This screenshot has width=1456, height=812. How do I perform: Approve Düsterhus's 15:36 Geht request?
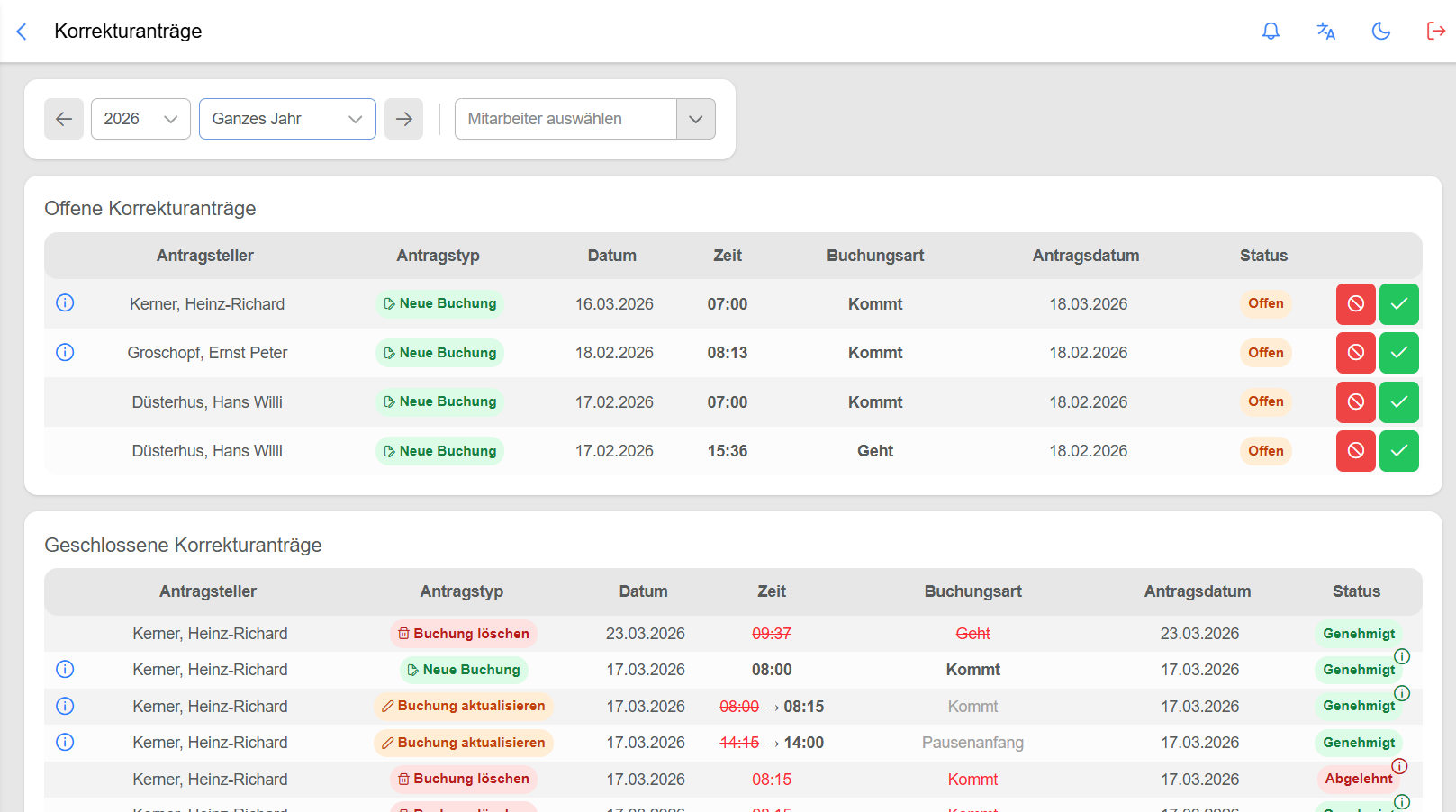tap(1398, 451)
